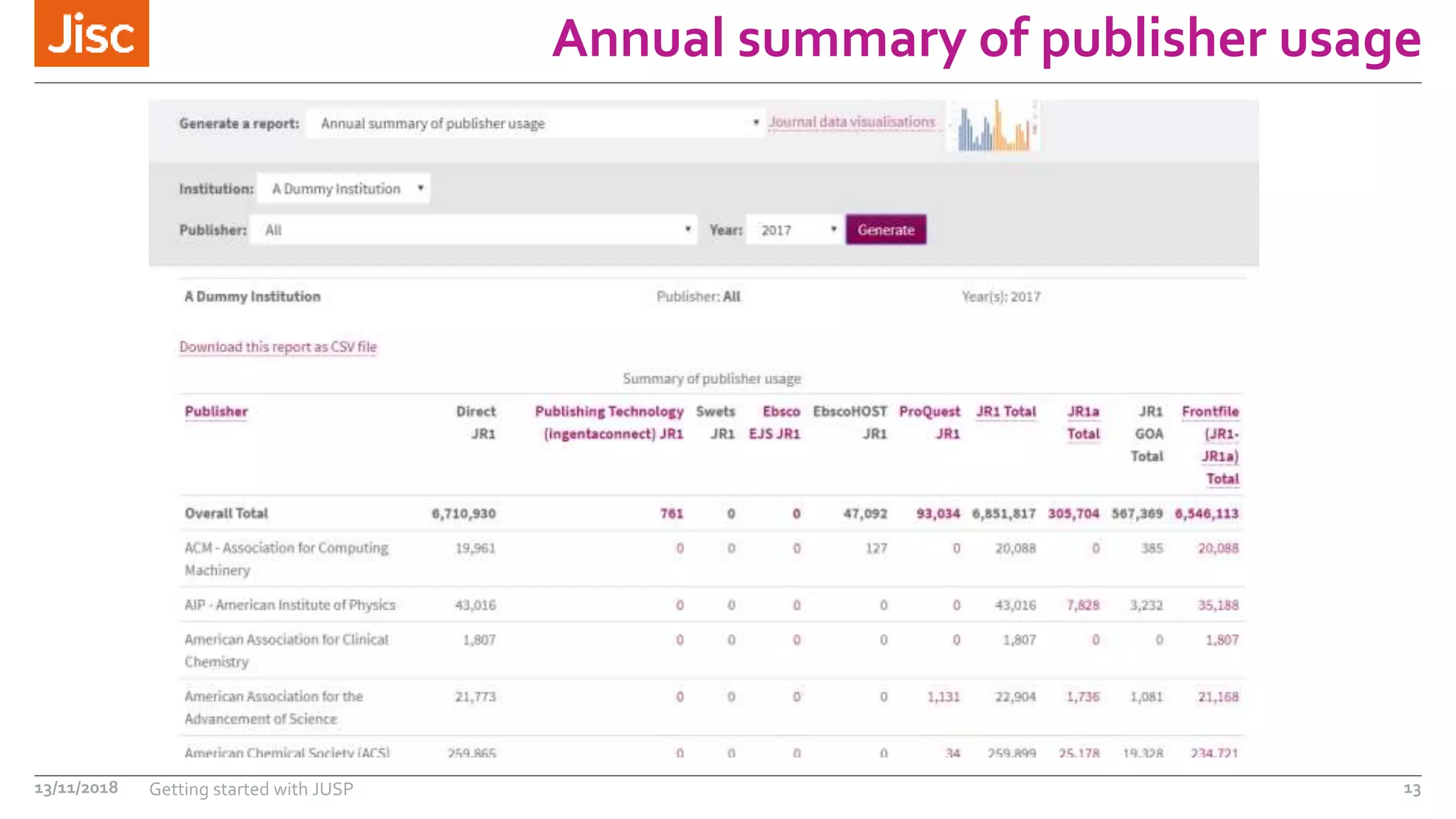The height and width of the screenshot is (819, 1456).
Task: Click the EbscoHOST JR1 column header
Action: click(x=850, y=422)
